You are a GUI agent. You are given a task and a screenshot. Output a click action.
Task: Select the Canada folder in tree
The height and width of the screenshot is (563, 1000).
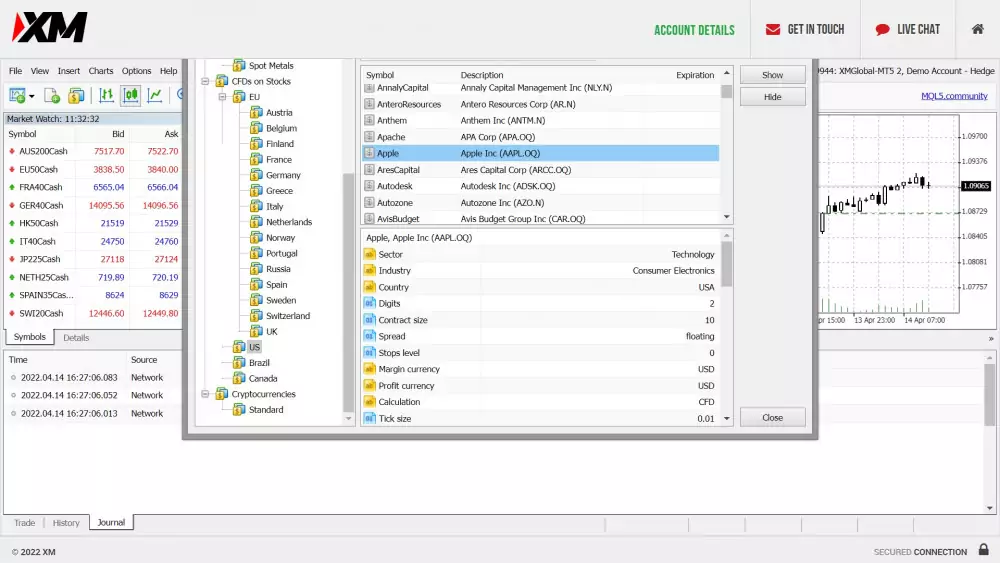pos(255,378)
